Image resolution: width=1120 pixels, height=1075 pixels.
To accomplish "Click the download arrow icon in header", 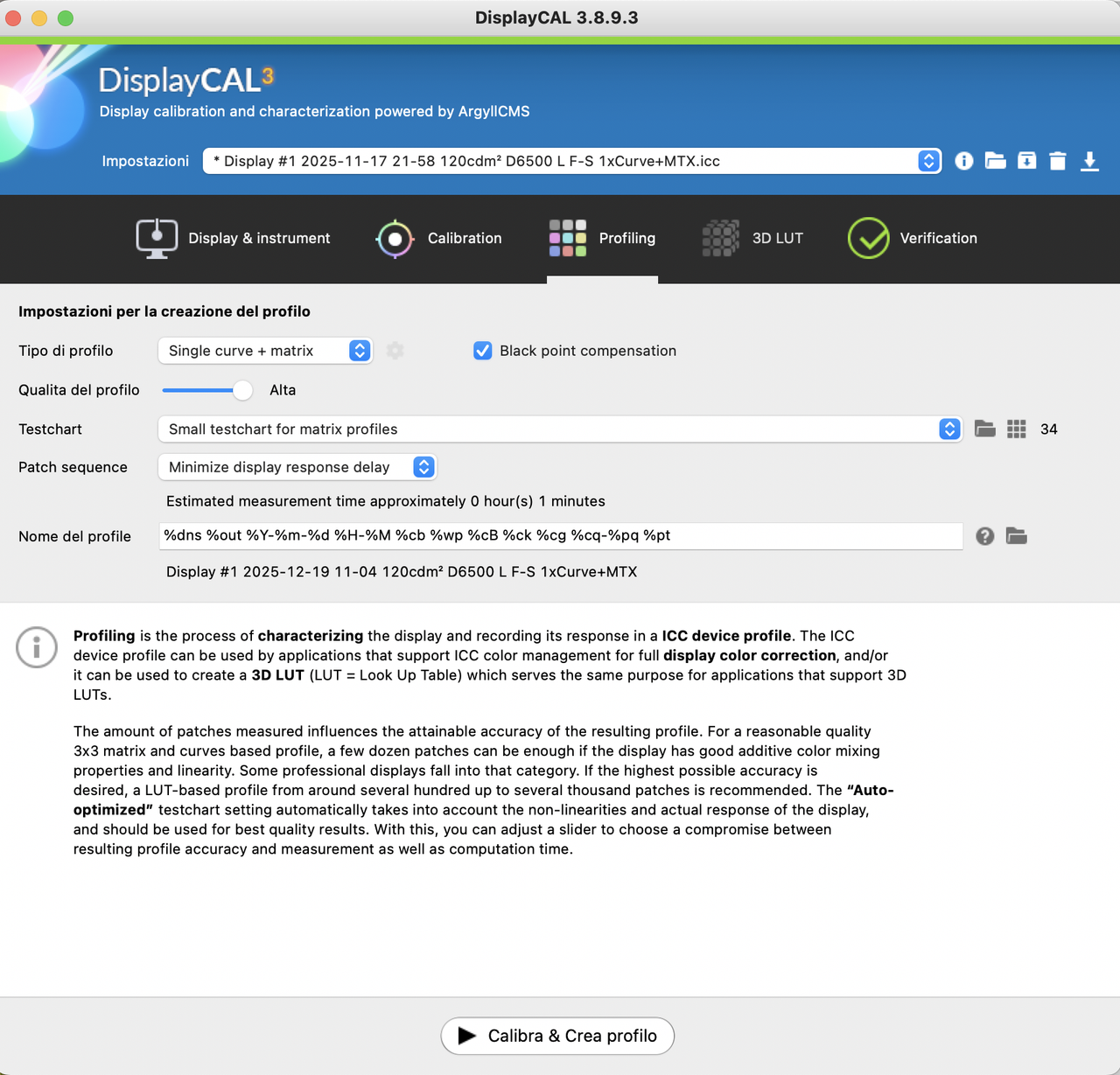I will [x=1089, y=161].
